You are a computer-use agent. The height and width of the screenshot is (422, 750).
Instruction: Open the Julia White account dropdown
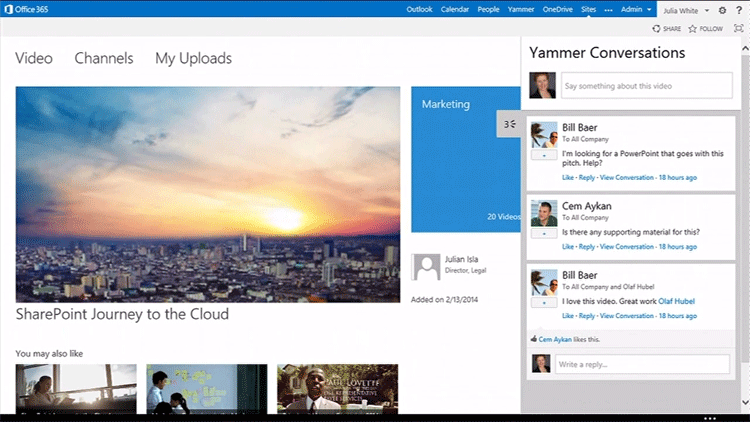tap(688, 9)
